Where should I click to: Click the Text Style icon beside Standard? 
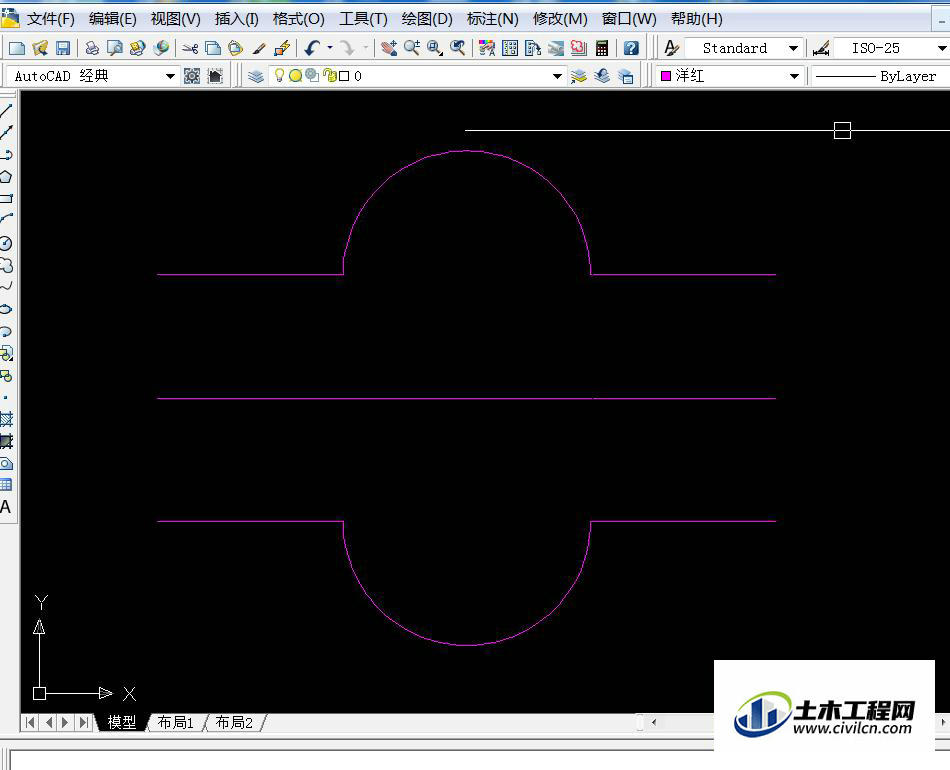pyautogui.click(x=671, y=48)
